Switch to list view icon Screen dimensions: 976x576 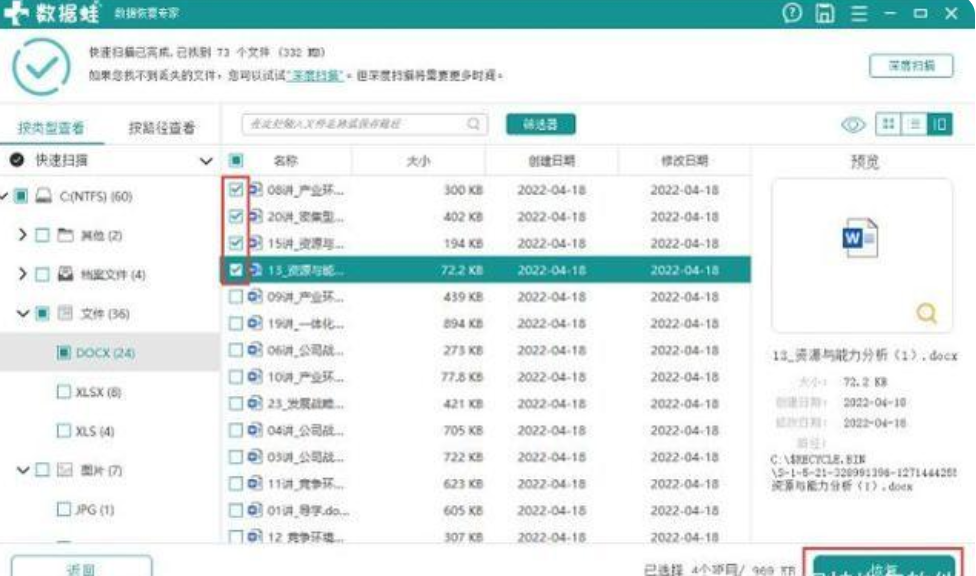(x=914, y=124)
